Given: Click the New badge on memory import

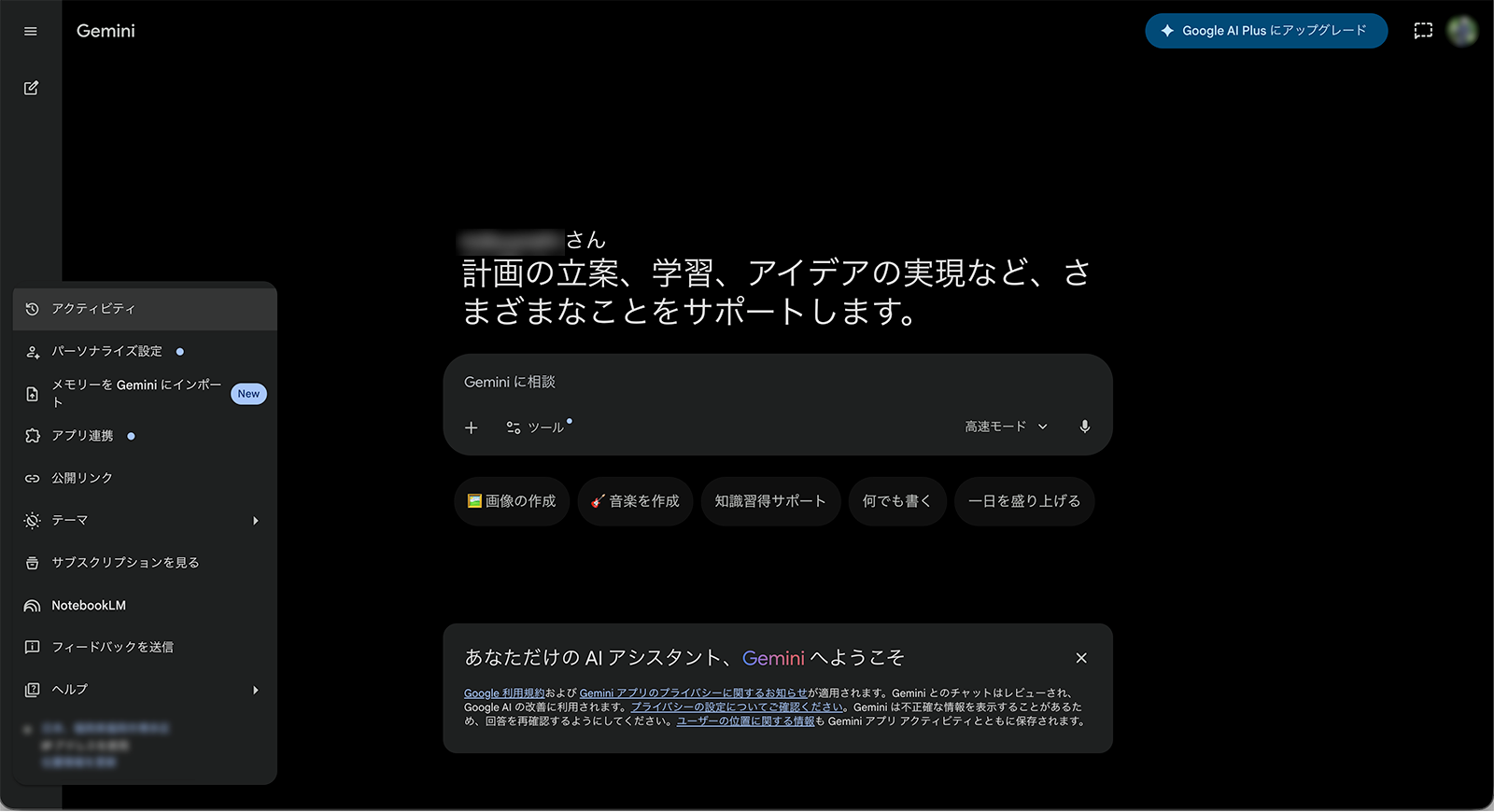Looking at the screenshot, I should point(248,394).
